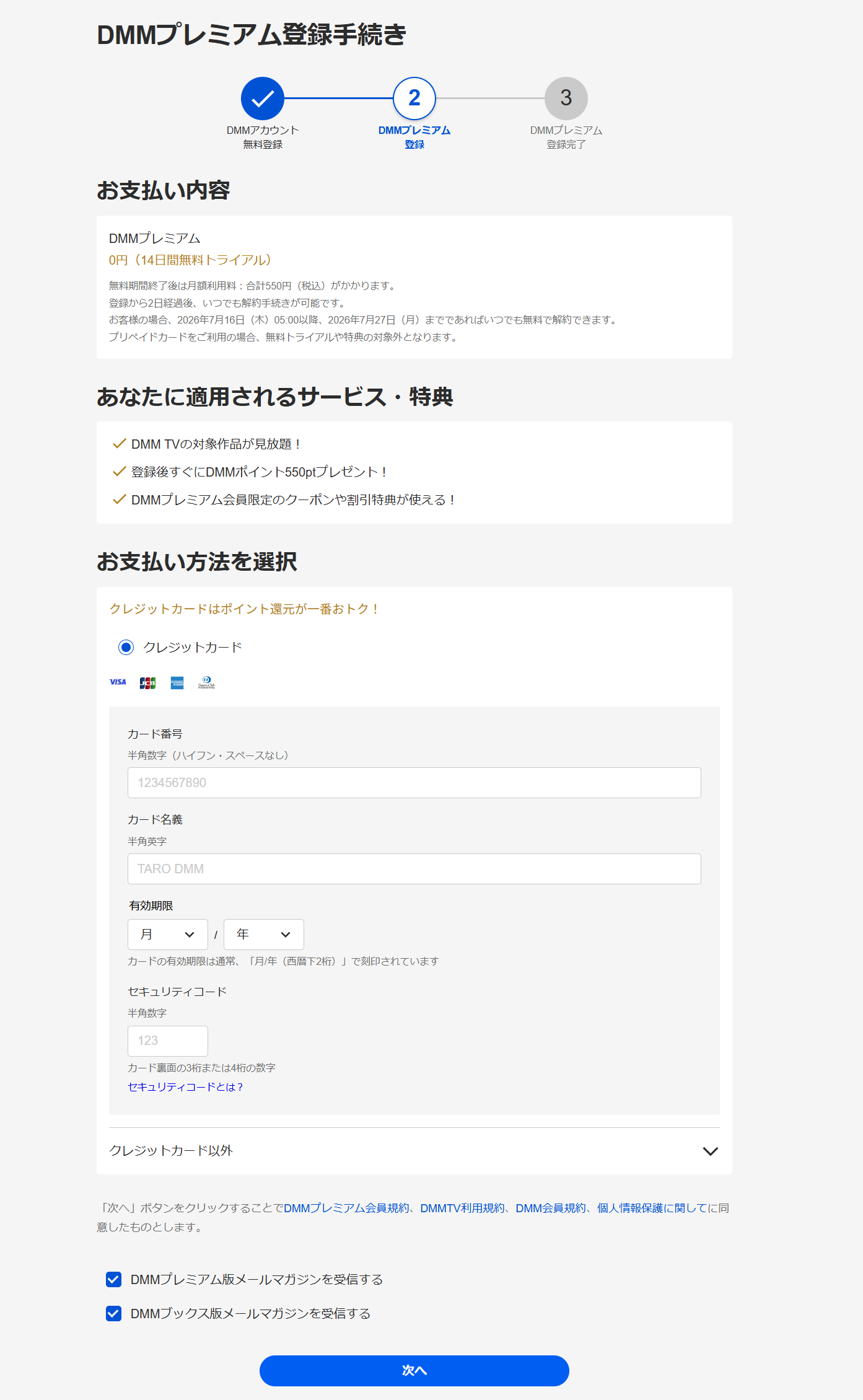Uncheck DMMプレミアム版メールマガジン checkbox
This screenshot has width=863, height=1400.
113,1279
